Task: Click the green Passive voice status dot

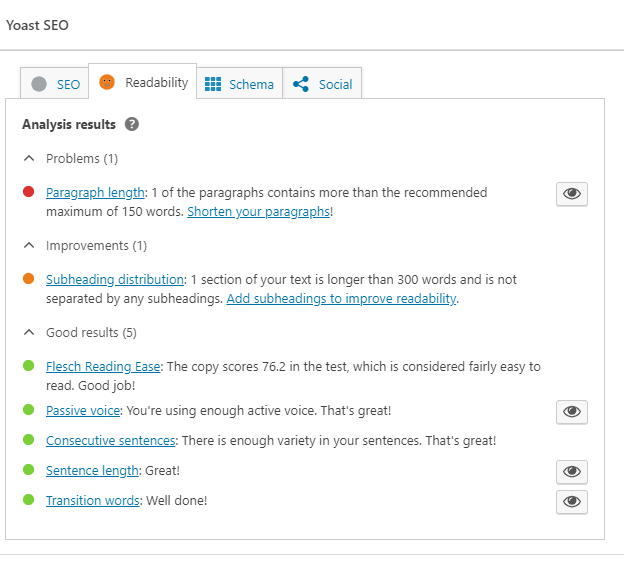Action: pyautogui.click(x=28, y=409)
